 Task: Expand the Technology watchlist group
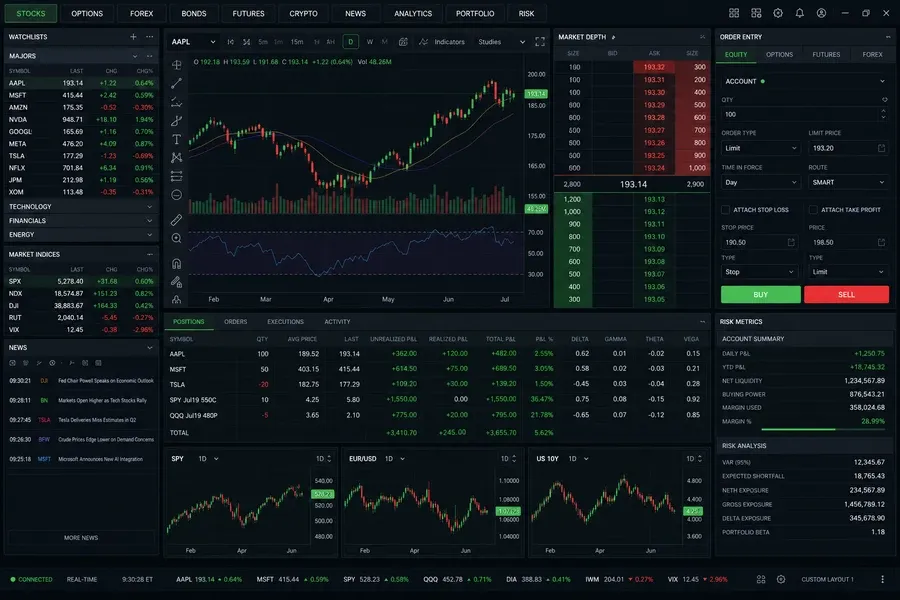pos(80,207)
